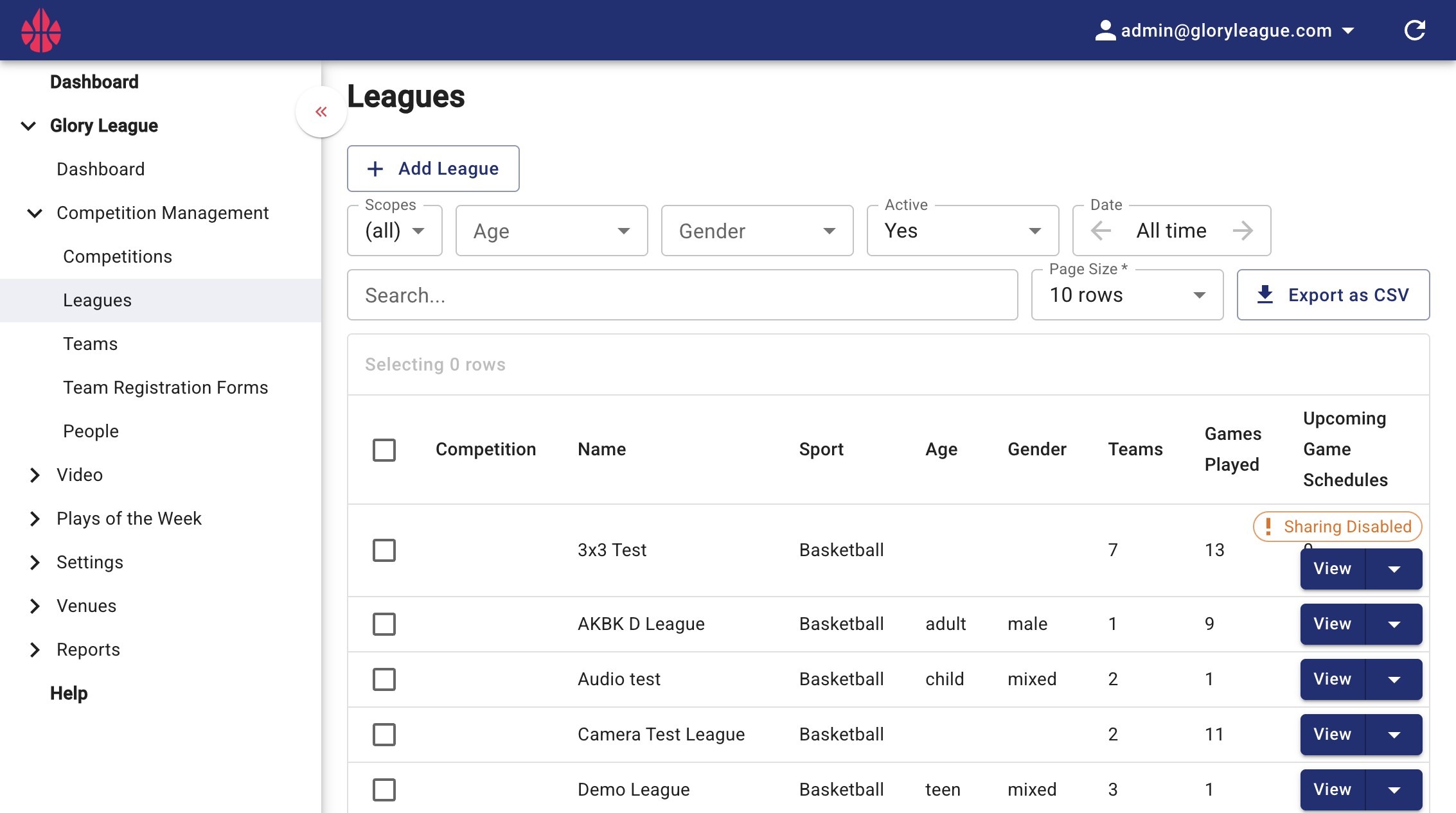The height and width of the screenshot is (813, 1456).
Task: Expand the Video sidebar section
Action: 80,475
